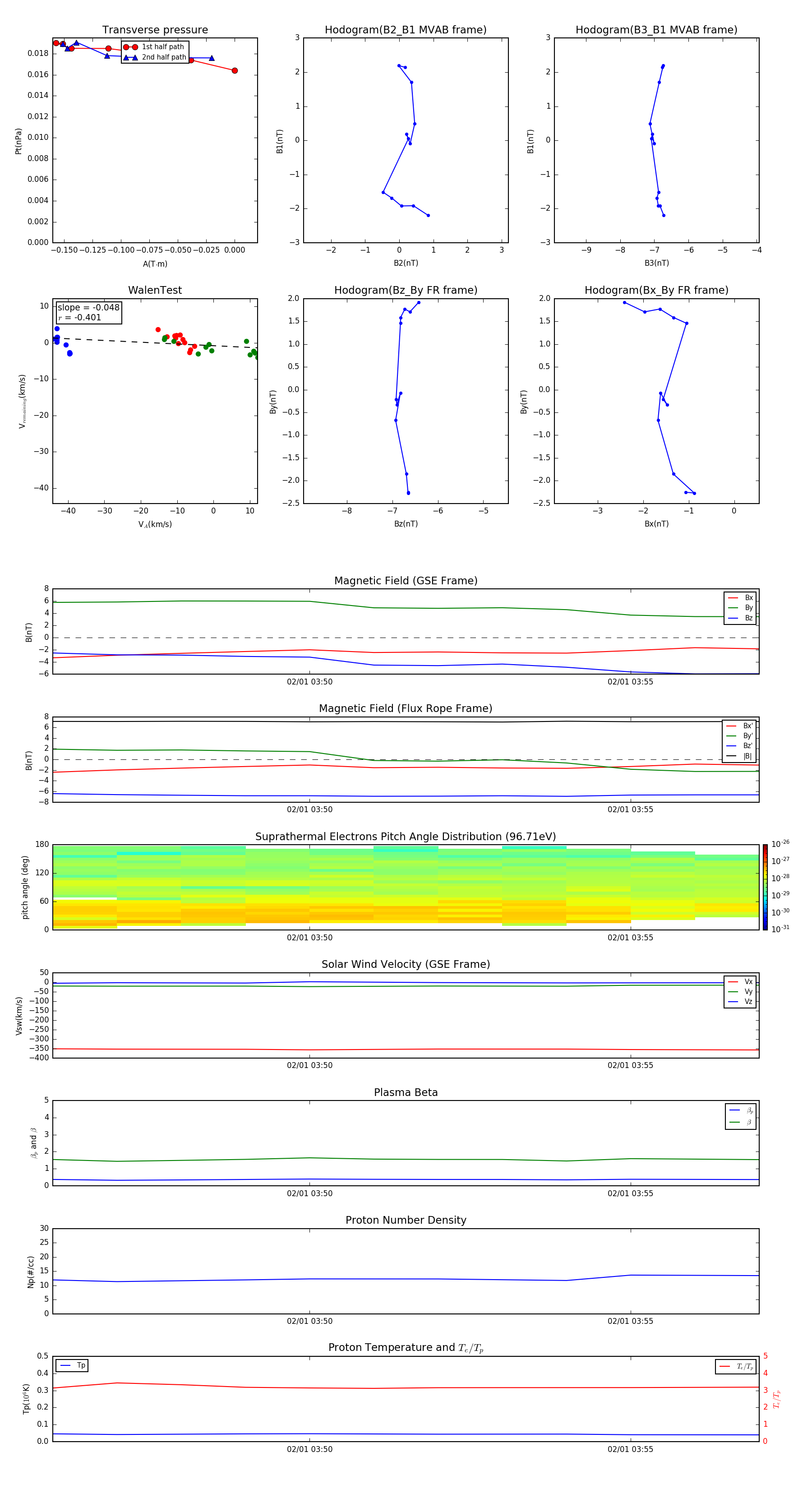Click the '2nd half path' legend entry

point(154,57)
